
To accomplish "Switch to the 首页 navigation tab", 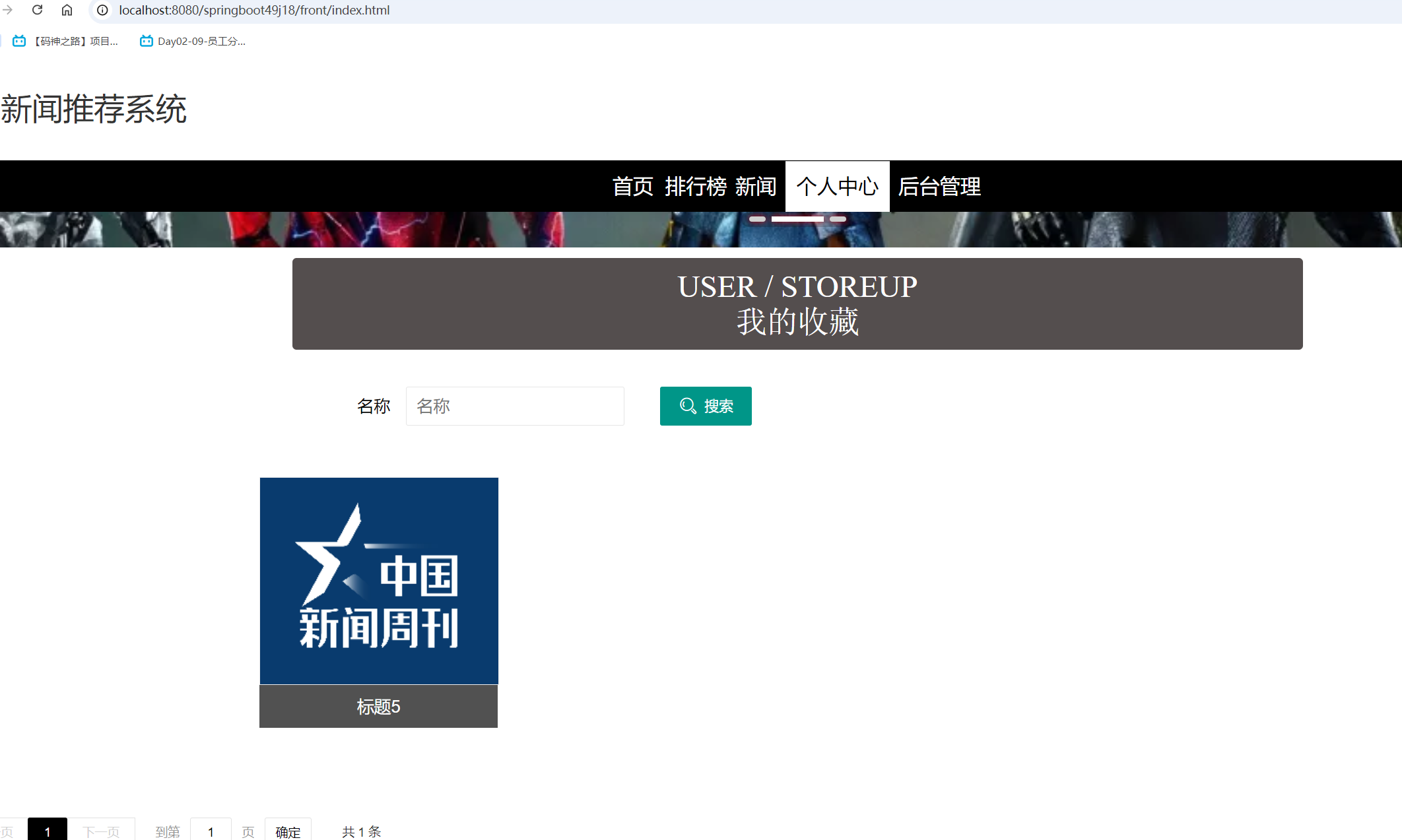I will [633, 187].
